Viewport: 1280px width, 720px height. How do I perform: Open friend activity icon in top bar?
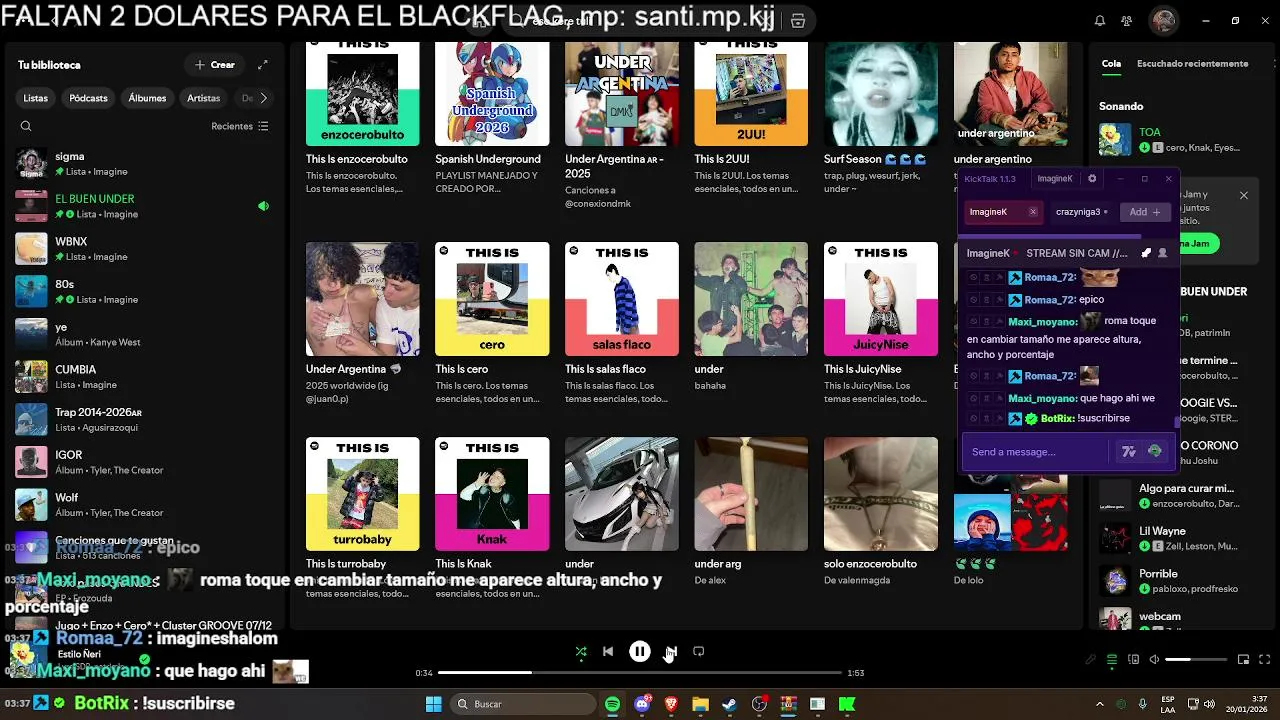pos(1127,20)
